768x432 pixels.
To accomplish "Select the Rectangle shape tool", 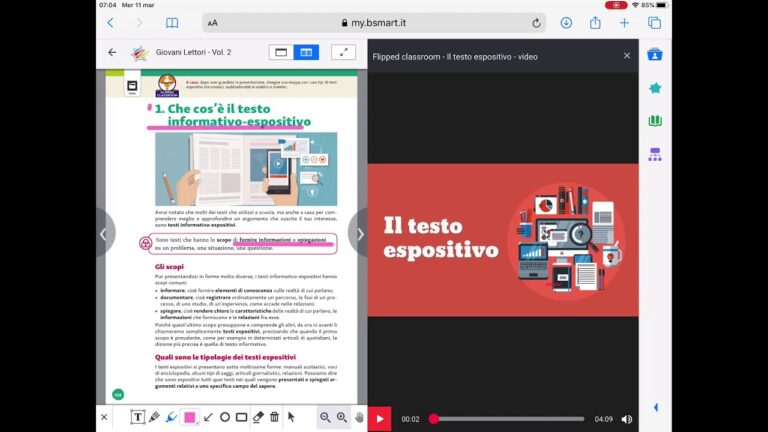I will 241,417.
